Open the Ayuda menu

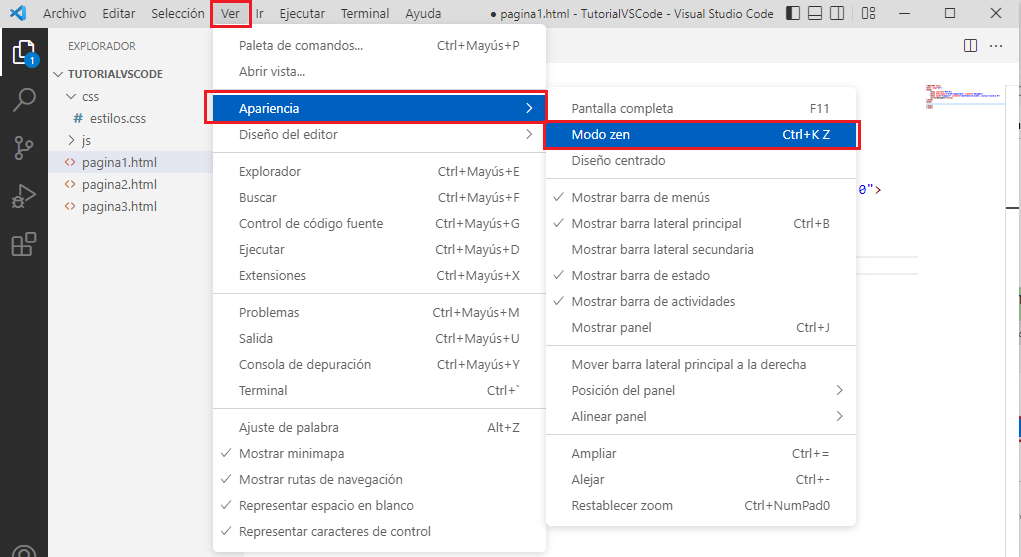(x=423, y=13)
